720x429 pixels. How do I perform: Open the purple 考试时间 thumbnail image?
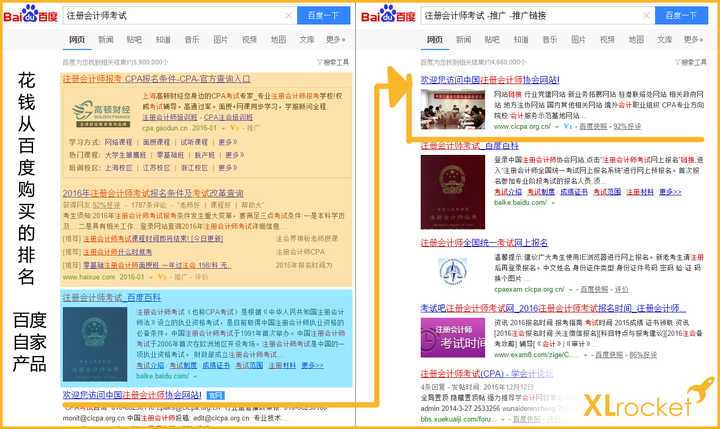point(453,338)
